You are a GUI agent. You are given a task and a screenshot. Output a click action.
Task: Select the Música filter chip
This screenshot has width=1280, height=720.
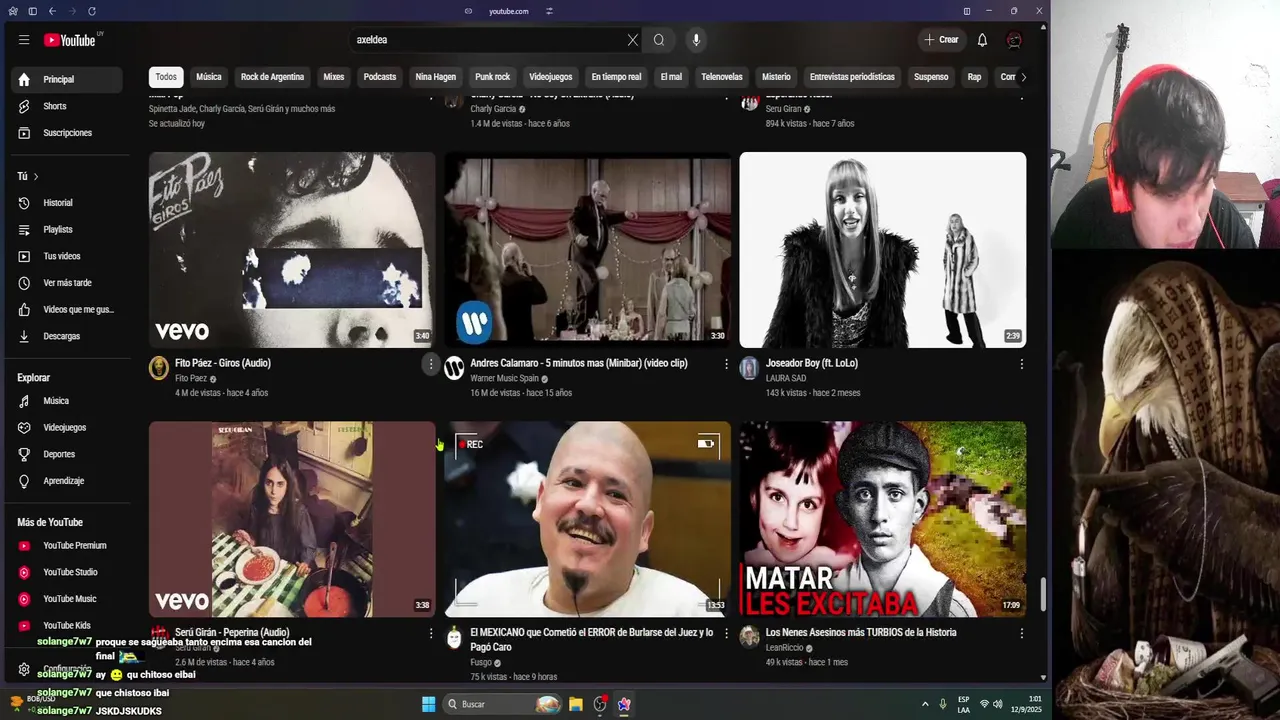pos(209,77)
